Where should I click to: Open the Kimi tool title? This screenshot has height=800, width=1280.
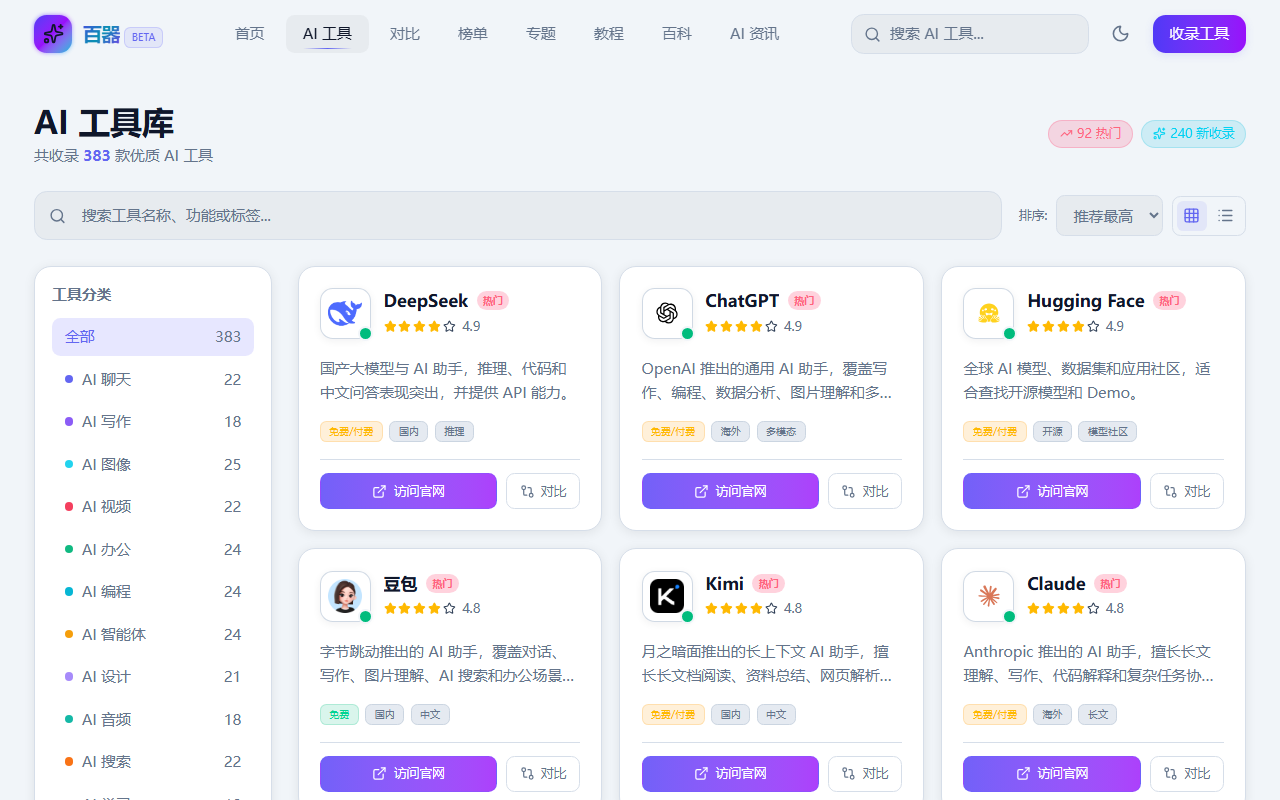click(x=725, y=584)
